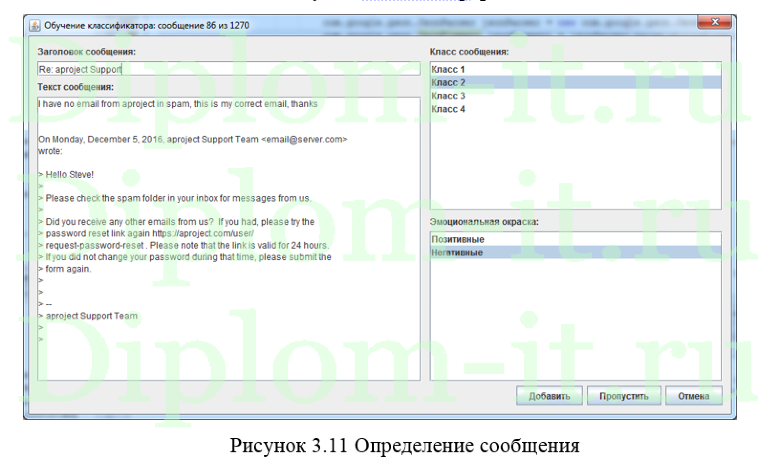This screenshot has height=460, width=758.
Task: Select Класс 1 in the class list
Action: 575,70
